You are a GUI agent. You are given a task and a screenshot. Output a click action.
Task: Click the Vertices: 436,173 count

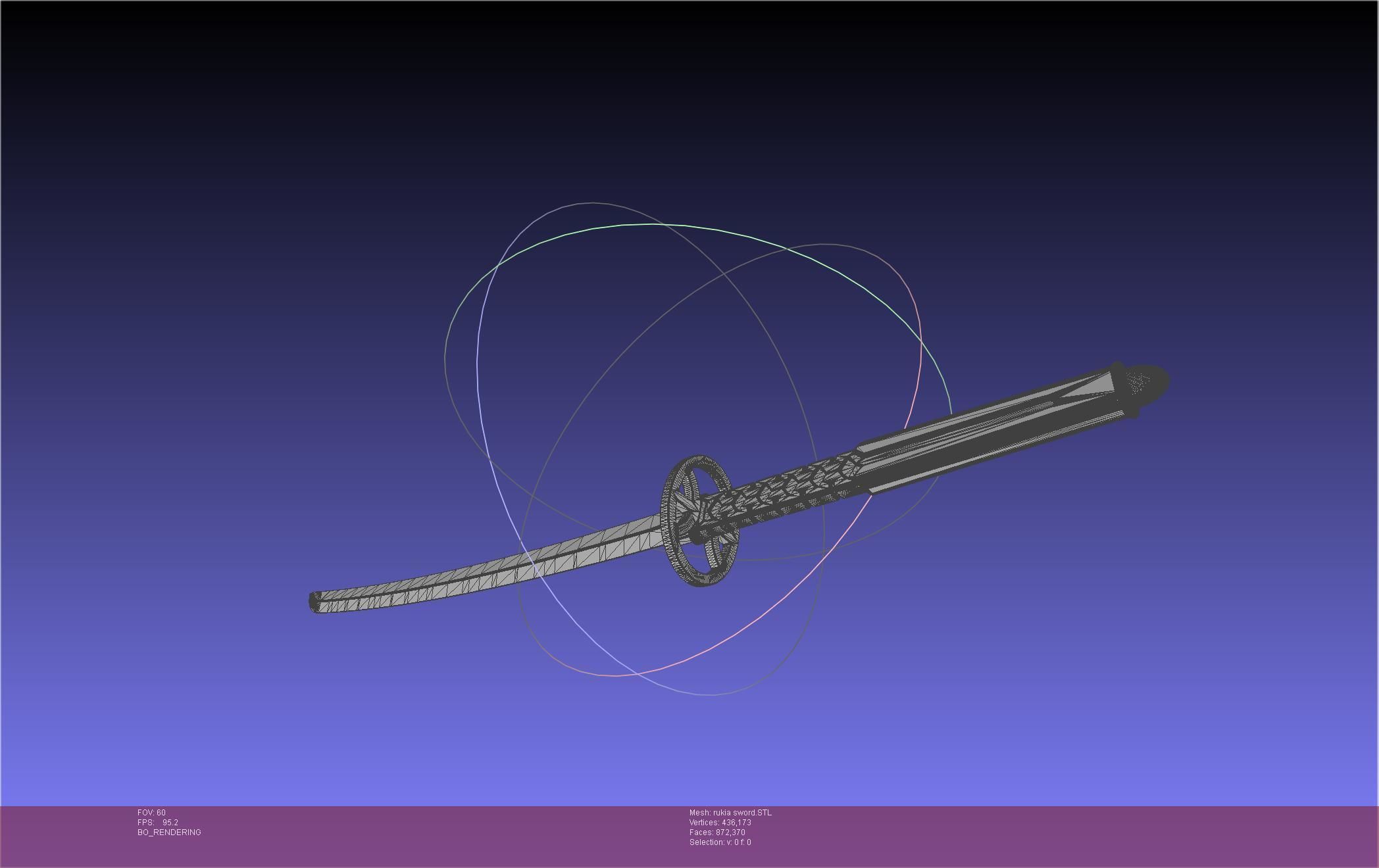pos(720,823)
